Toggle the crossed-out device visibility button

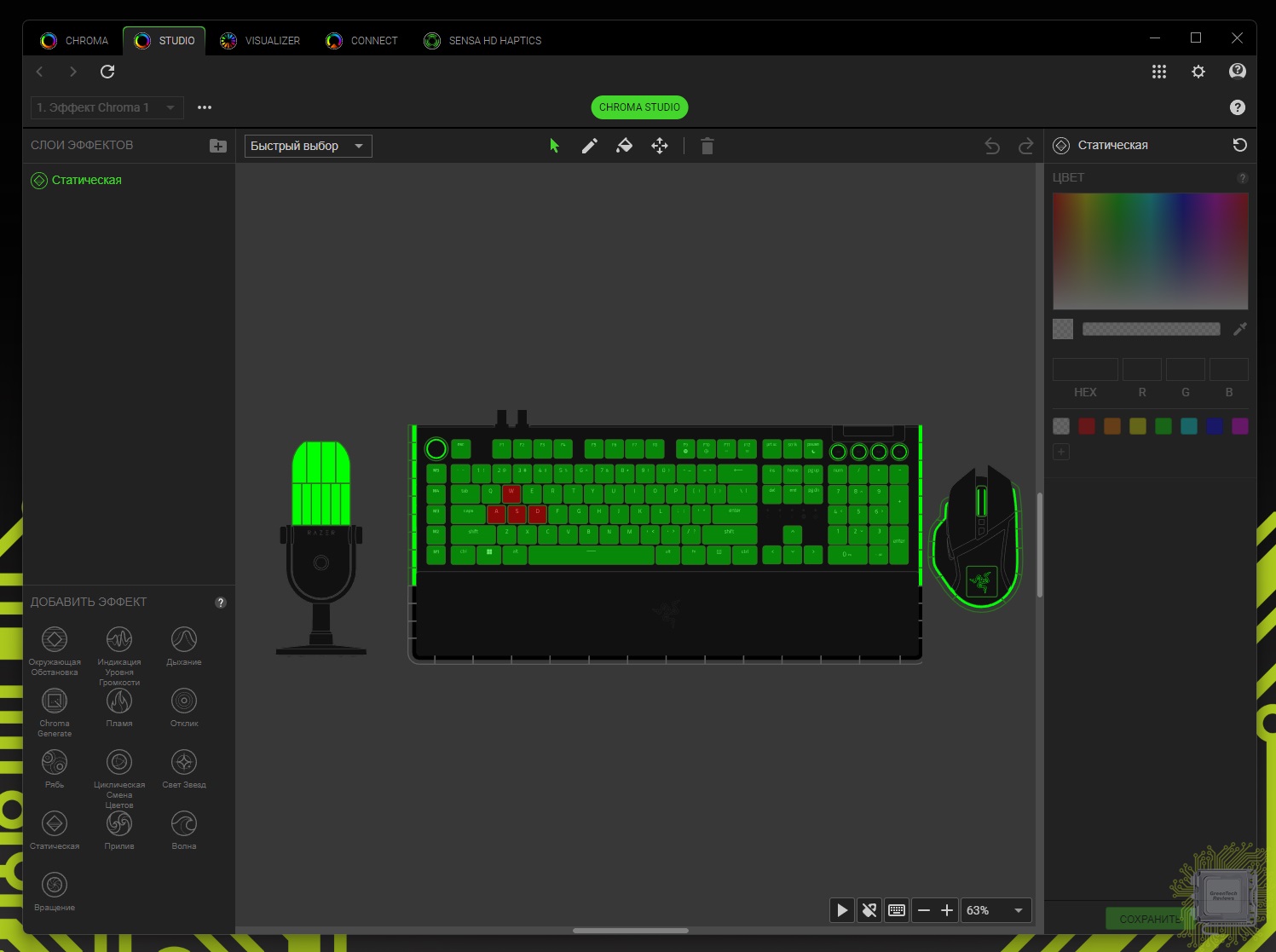pyautogui.click(x=869, y=910)
